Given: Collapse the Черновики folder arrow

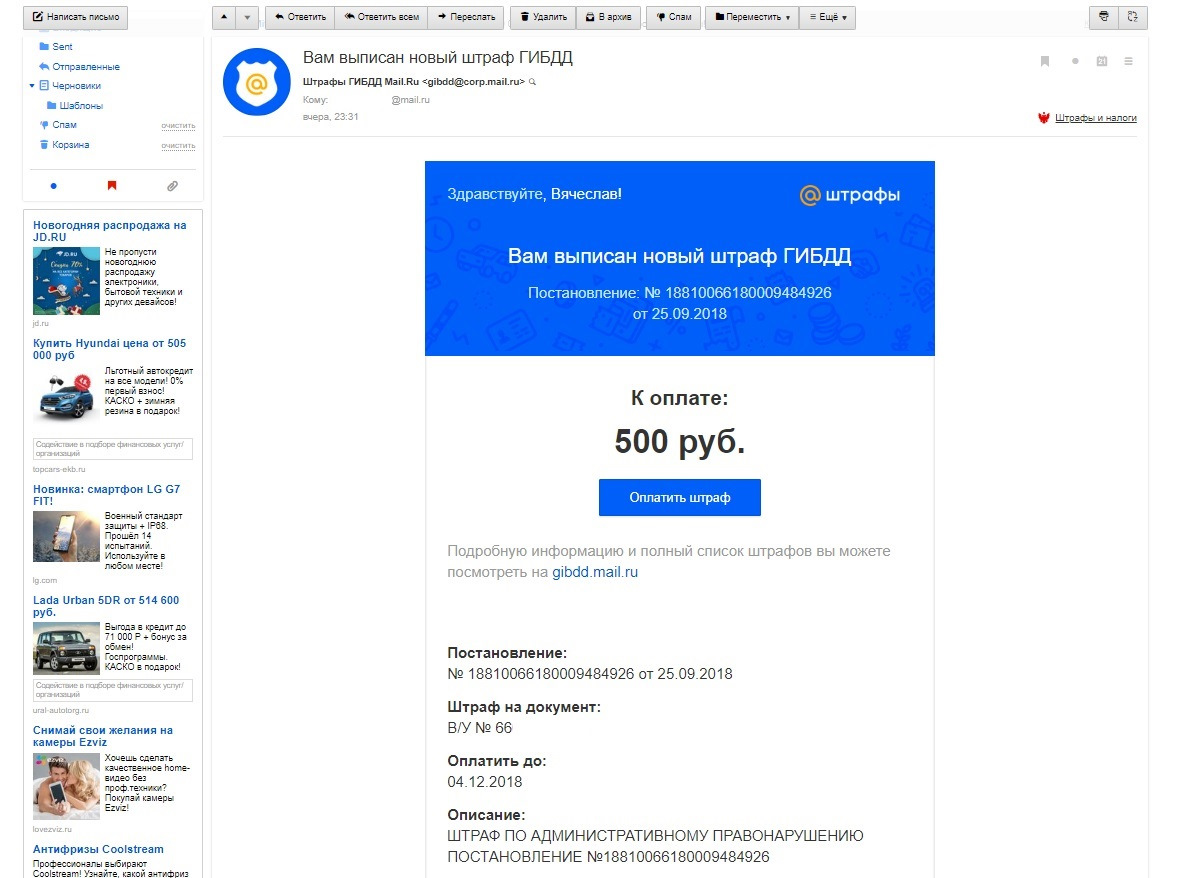Looking at the screenshot, I should point(32,86).
